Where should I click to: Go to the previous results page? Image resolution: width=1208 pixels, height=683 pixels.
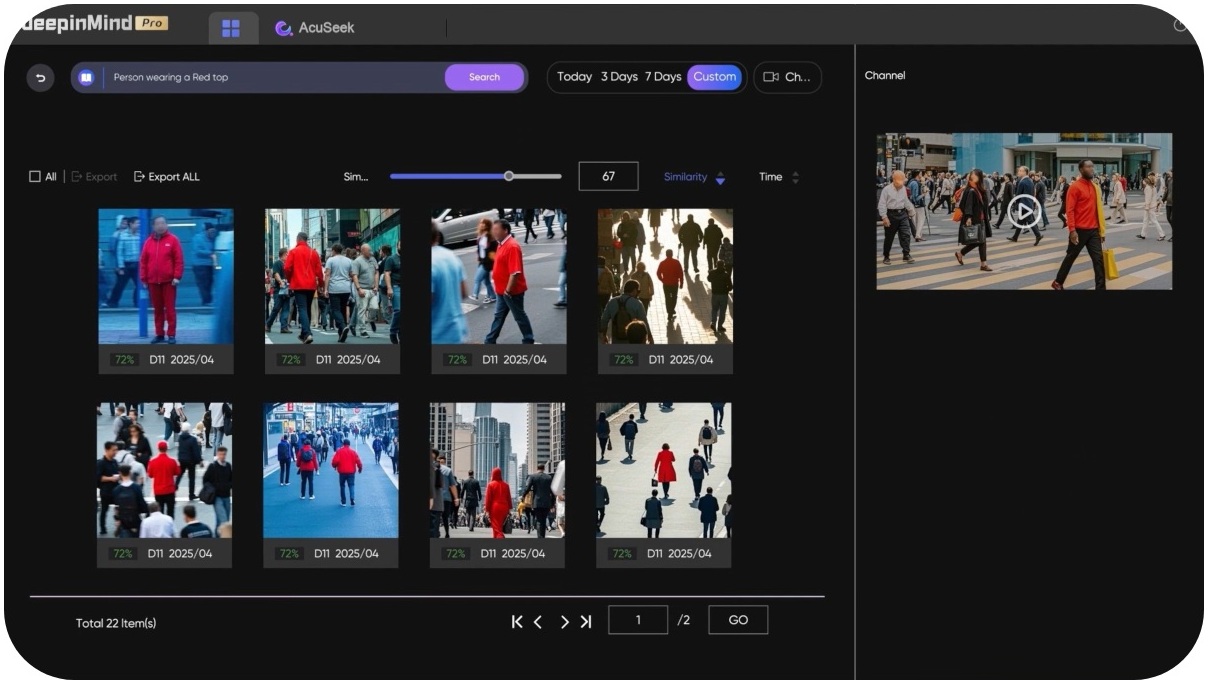click(538, 622)
